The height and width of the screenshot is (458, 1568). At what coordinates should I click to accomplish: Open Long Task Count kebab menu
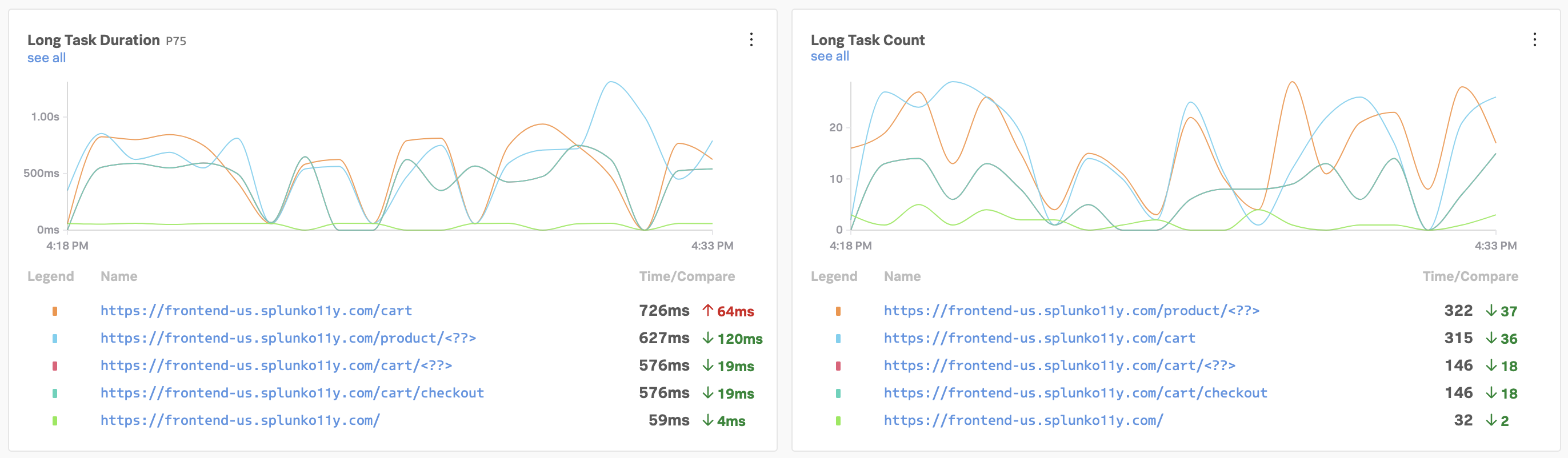tap(1534, 39)
